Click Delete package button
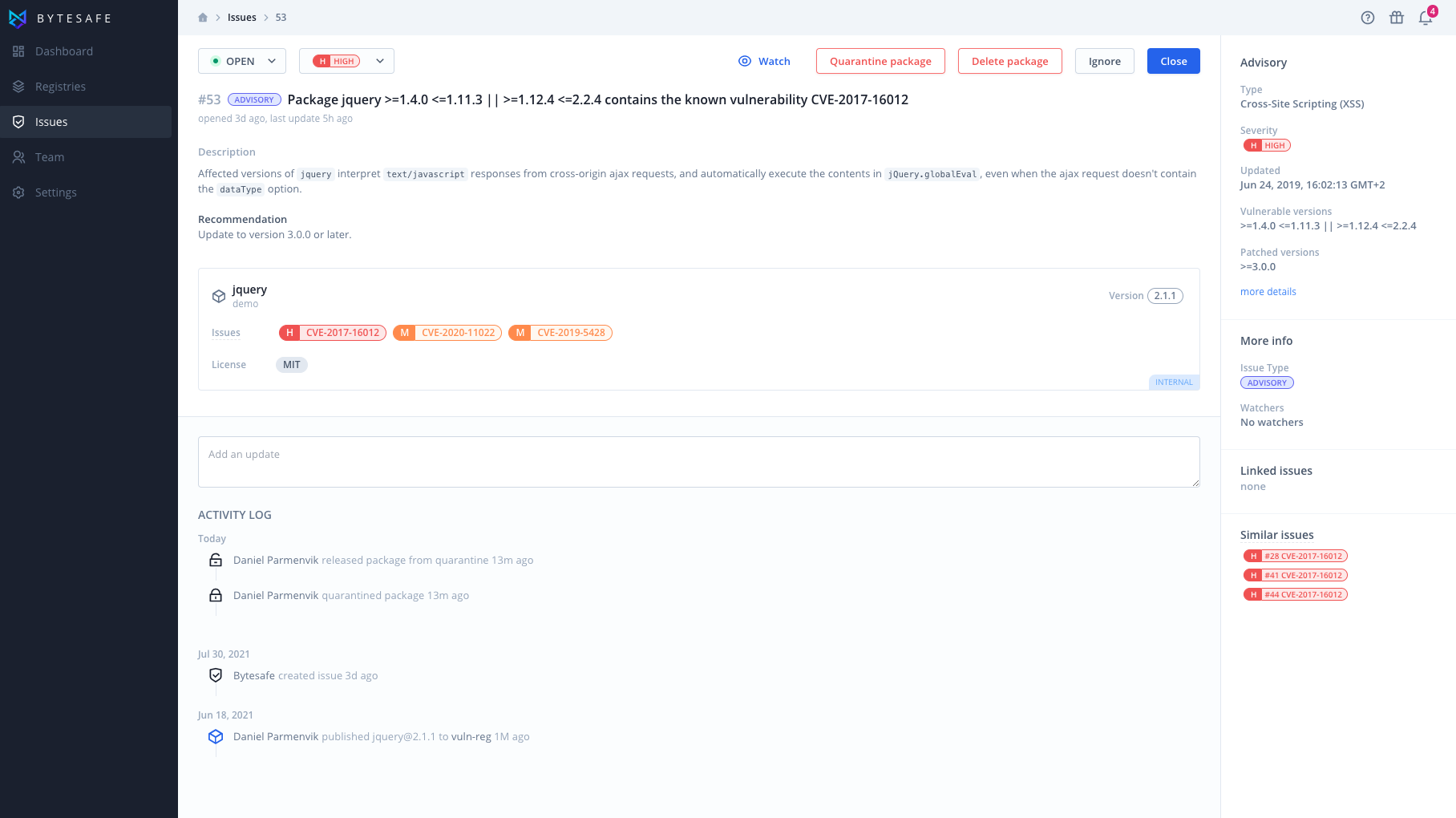 coord(1010,61)
